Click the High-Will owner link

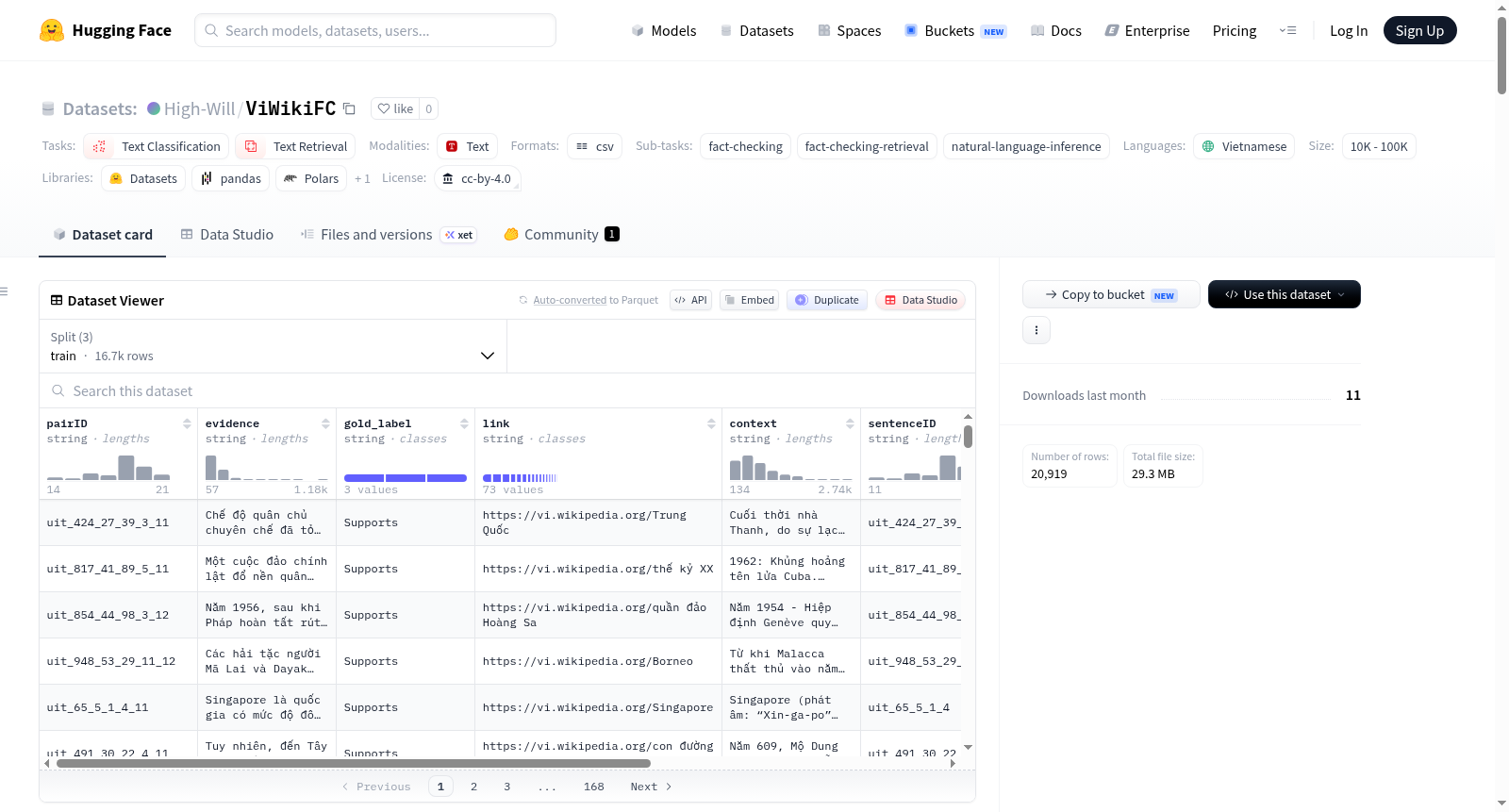coord(199,108)
